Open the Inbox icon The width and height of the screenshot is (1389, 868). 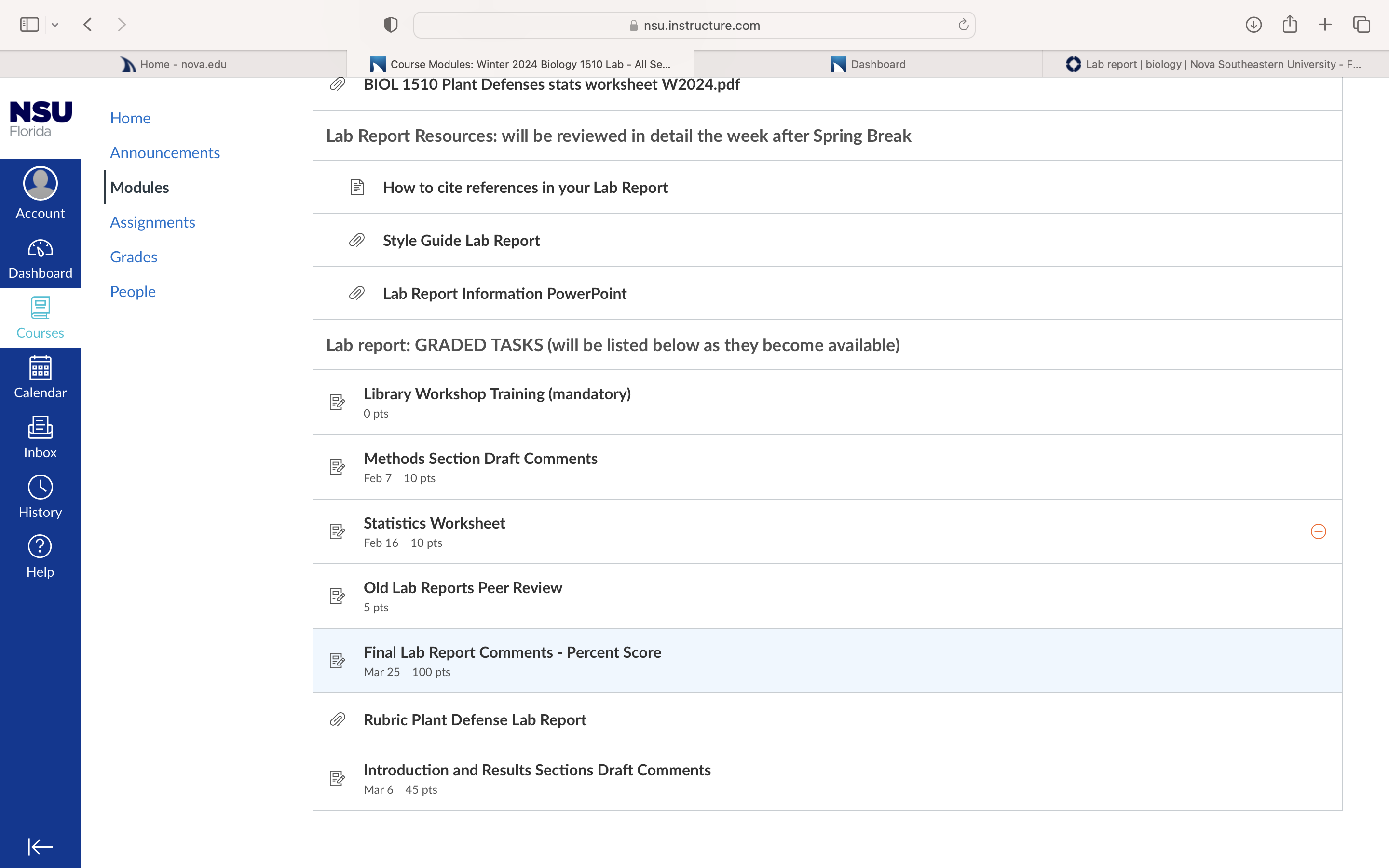[x=40, y=427]
